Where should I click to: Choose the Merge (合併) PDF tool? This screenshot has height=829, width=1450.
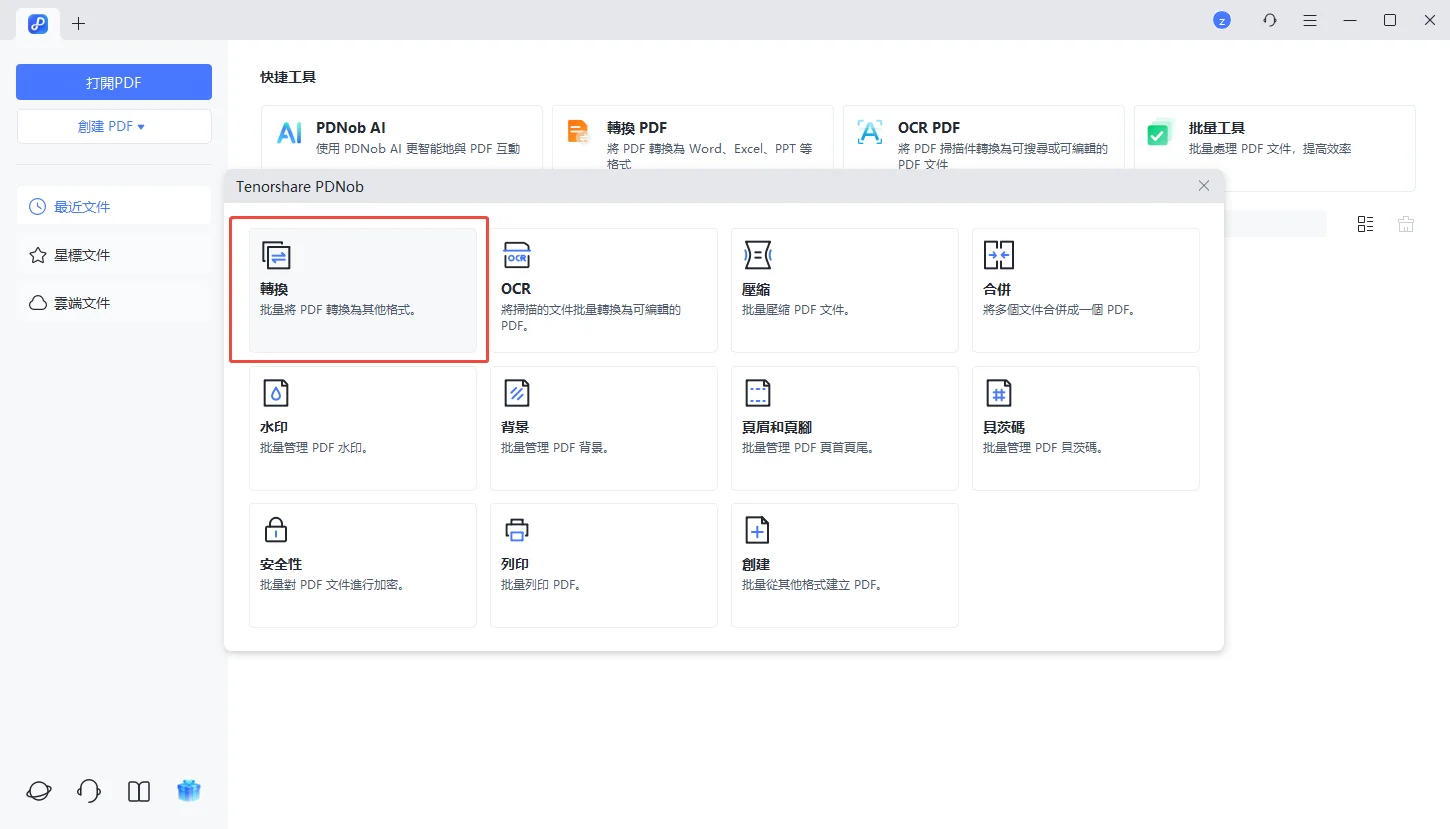pyautogui.click(x=1085, y=290)
